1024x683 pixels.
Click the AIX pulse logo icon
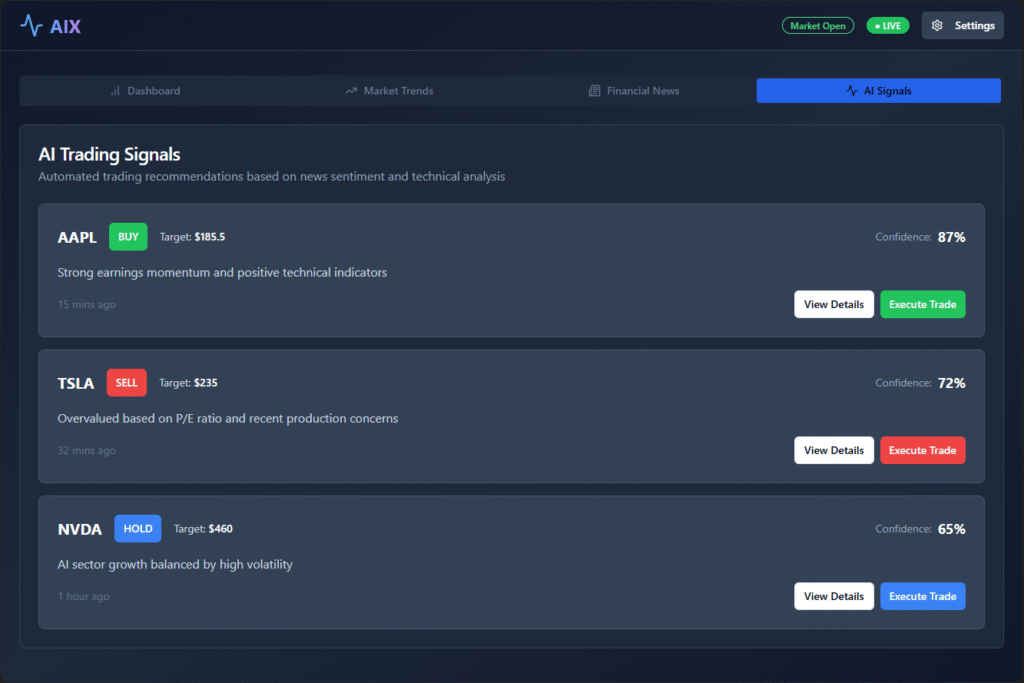tap(31, 26)
